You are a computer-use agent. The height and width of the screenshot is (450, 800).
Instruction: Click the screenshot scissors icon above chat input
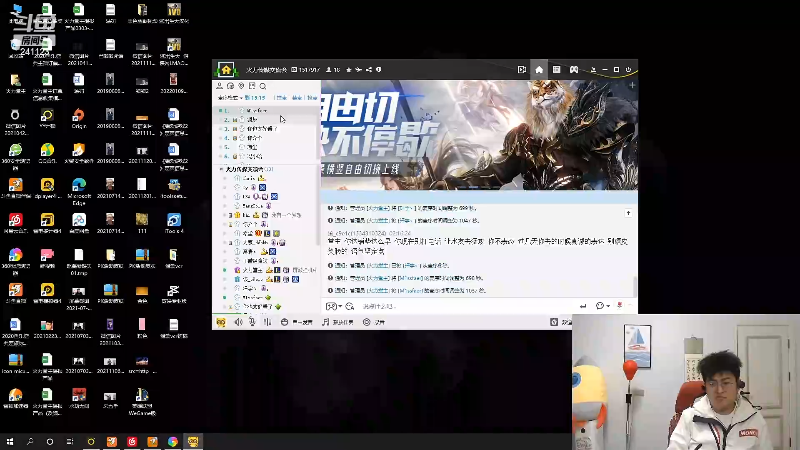click(331, 306)
